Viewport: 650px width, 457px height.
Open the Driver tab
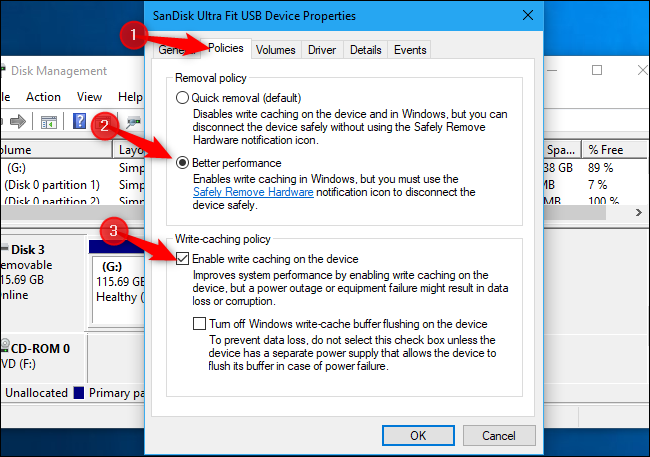(x=322, y=50)
